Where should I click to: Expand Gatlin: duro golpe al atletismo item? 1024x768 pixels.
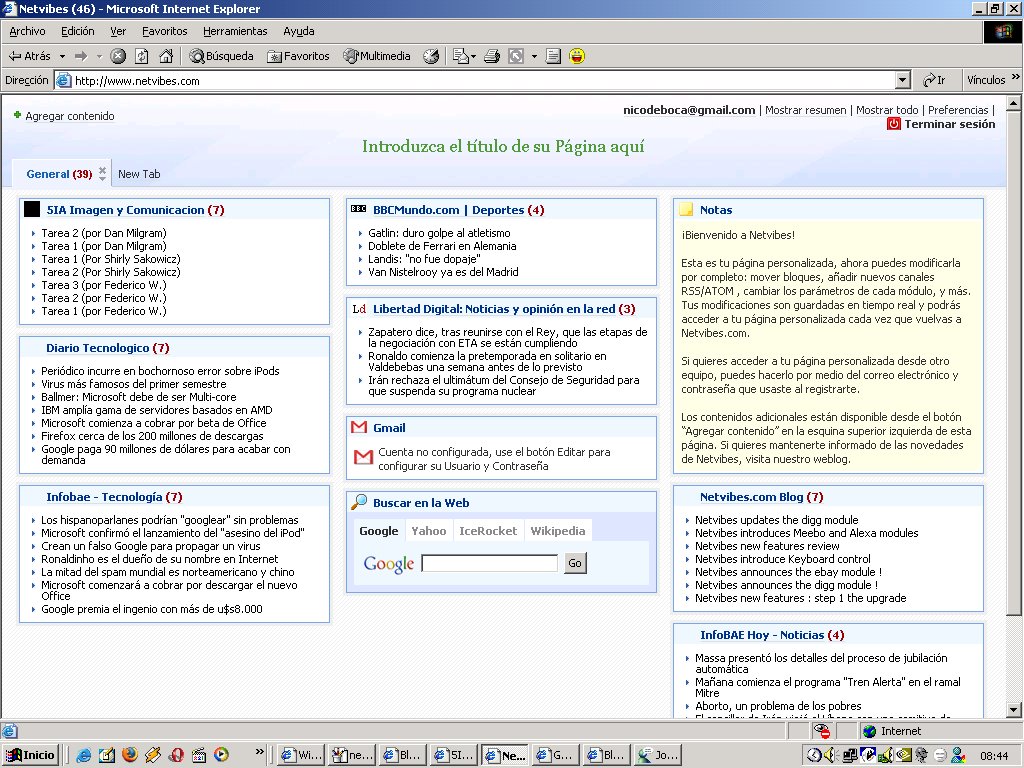coord(440,233)
